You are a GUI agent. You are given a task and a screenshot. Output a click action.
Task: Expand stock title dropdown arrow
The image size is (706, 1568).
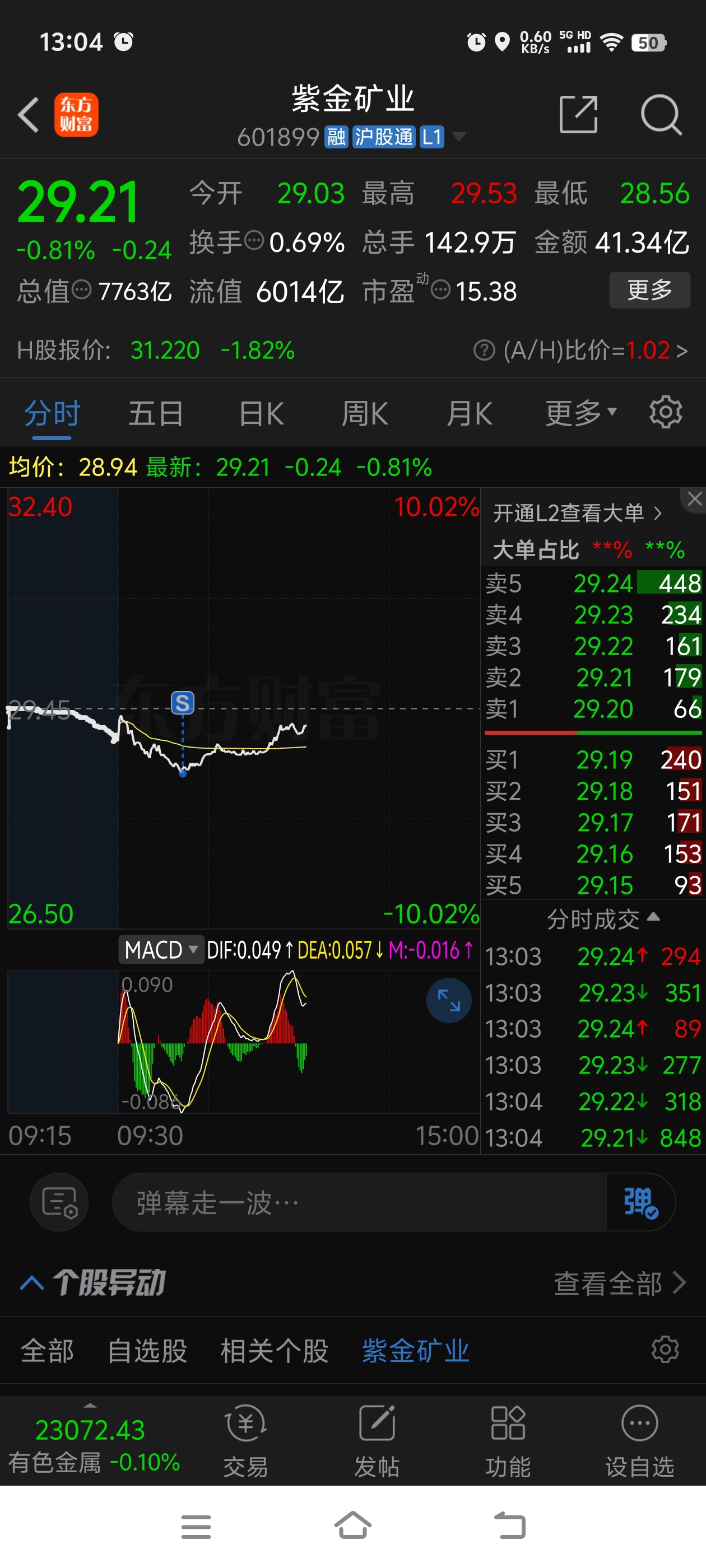(x=458, y=136)
